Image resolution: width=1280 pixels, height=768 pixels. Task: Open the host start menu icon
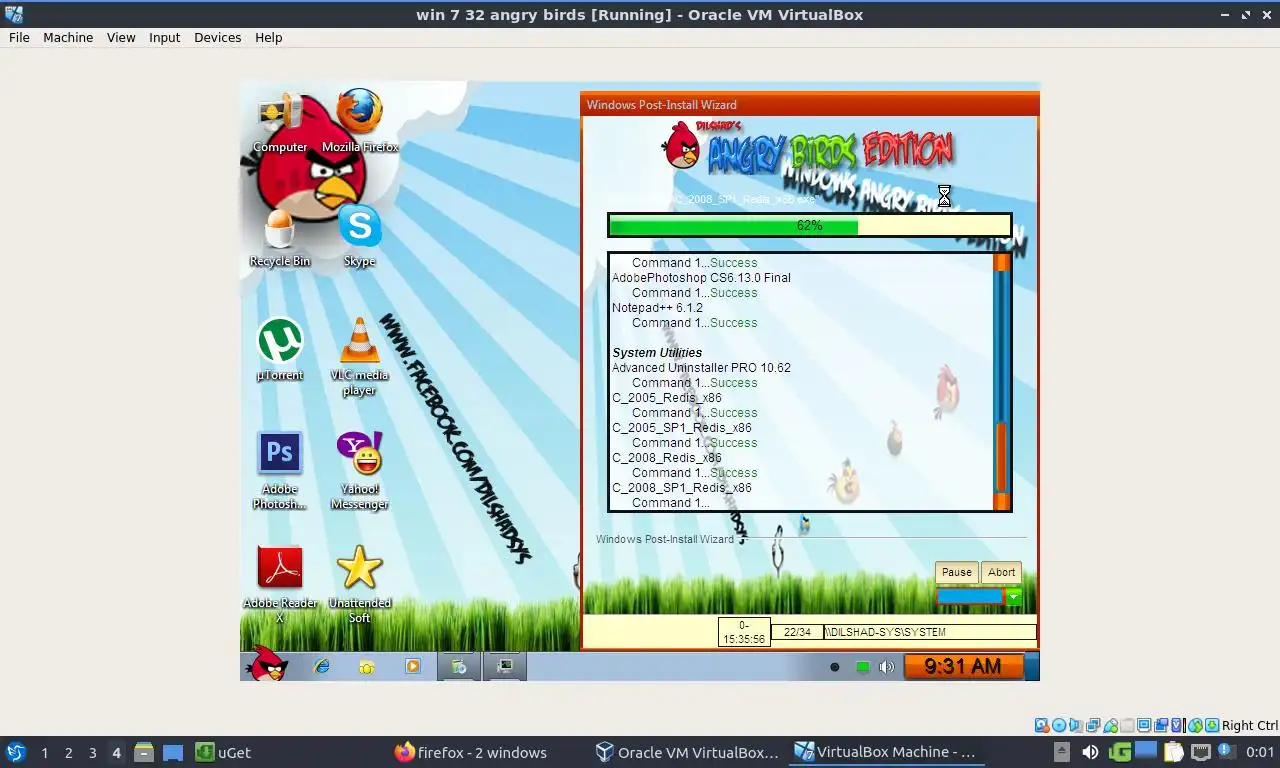click(x=15, y=752)
